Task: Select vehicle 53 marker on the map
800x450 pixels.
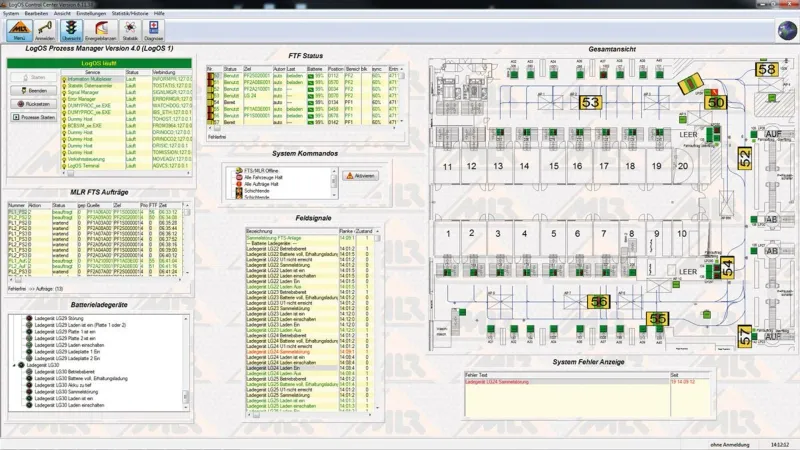Action: click(590, 102)
